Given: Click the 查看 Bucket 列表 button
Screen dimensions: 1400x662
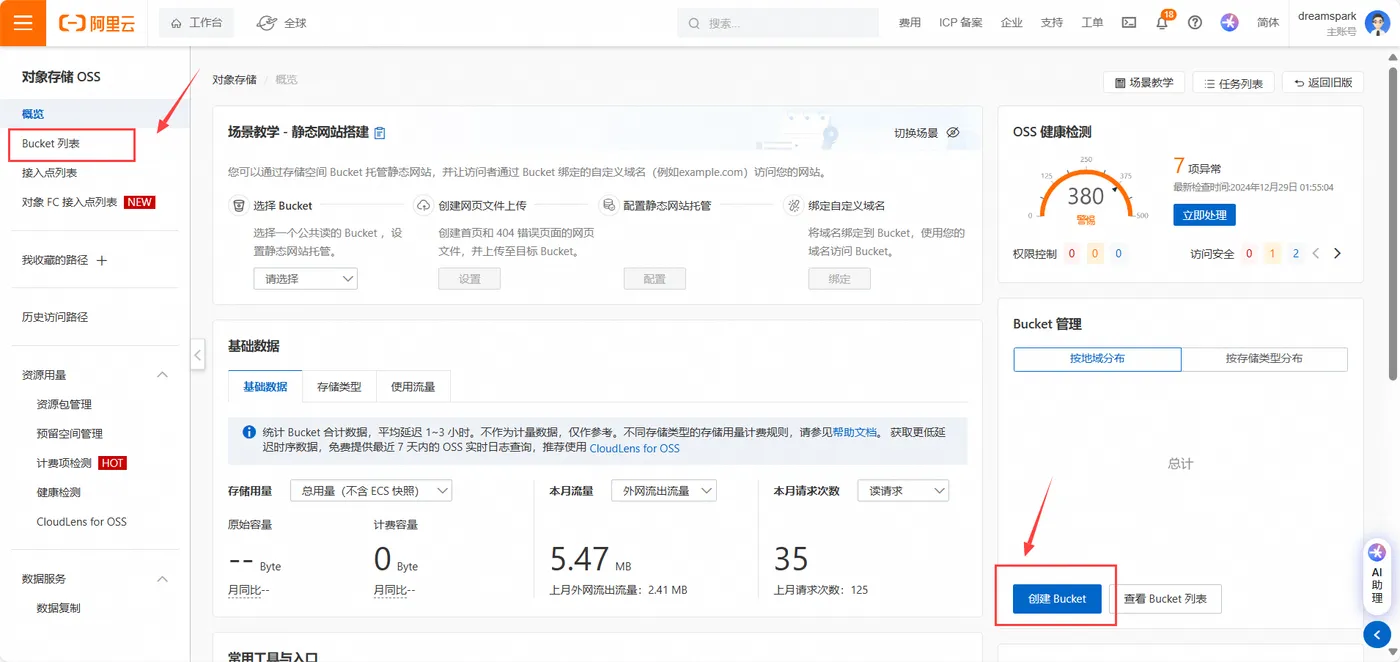Looking at the screenshot, I should (1165, 599).
